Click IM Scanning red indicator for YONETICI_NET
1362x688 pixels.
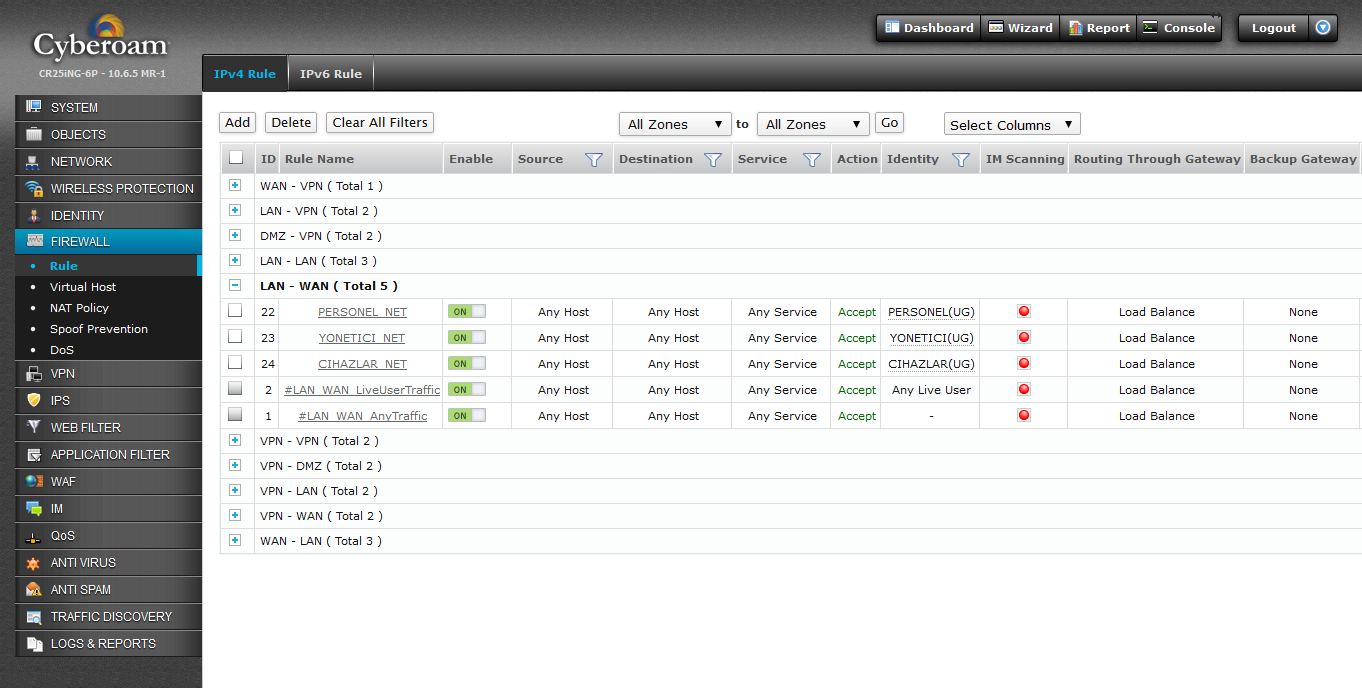1024,337
